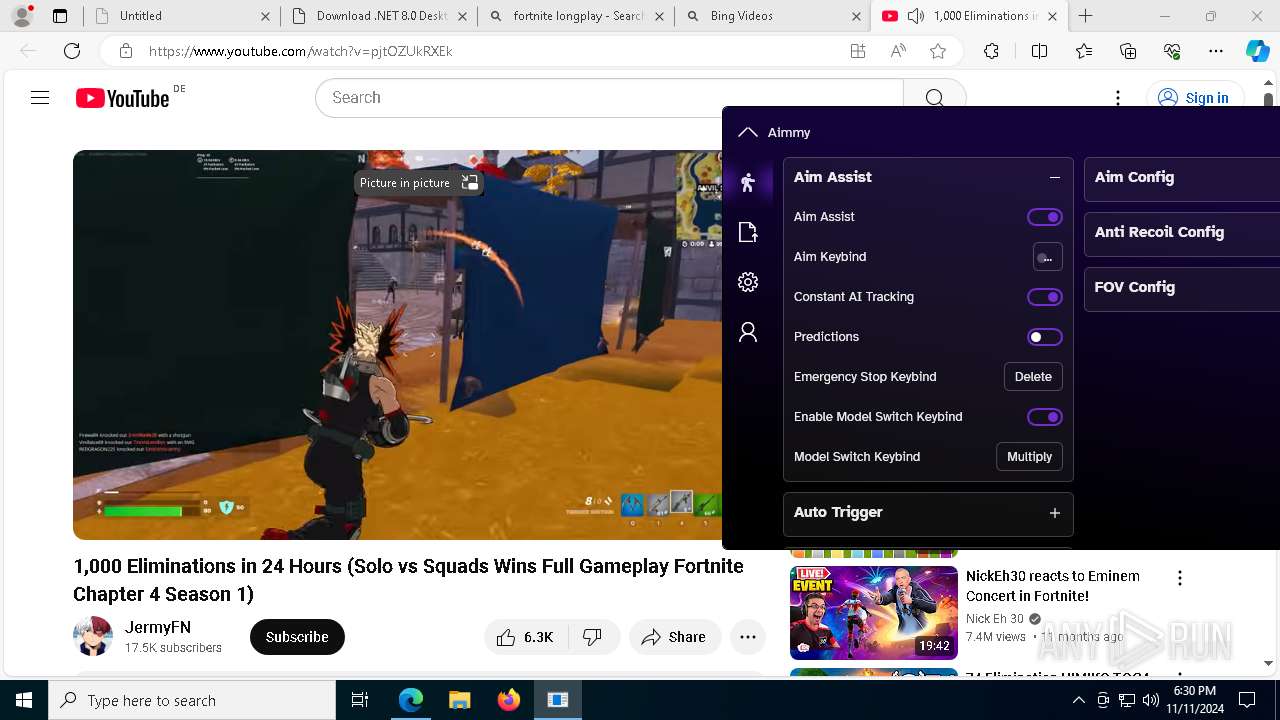Go to the YouTube home logo

point(123,98)
